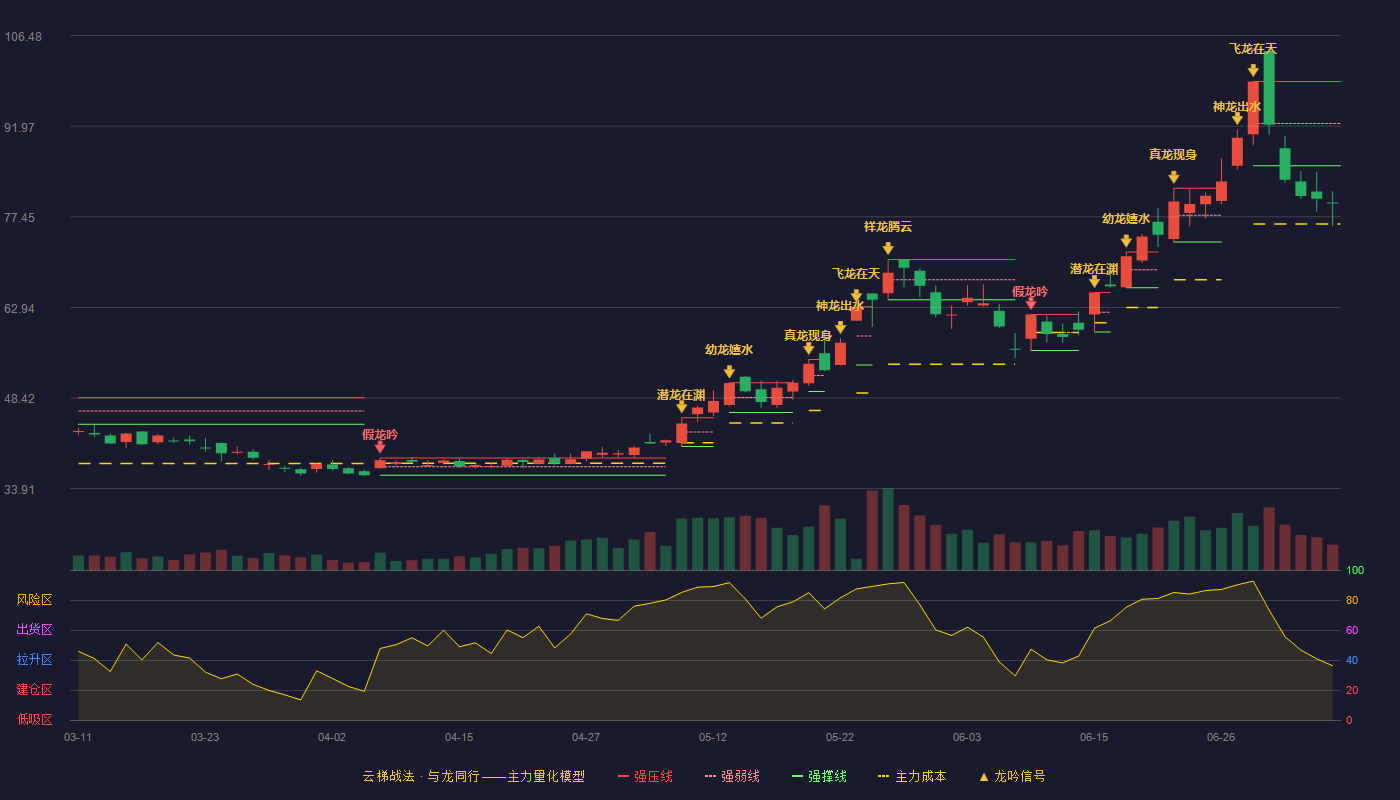
Task: Click the tallest green volume bar
Action: (x=888, y=529)
